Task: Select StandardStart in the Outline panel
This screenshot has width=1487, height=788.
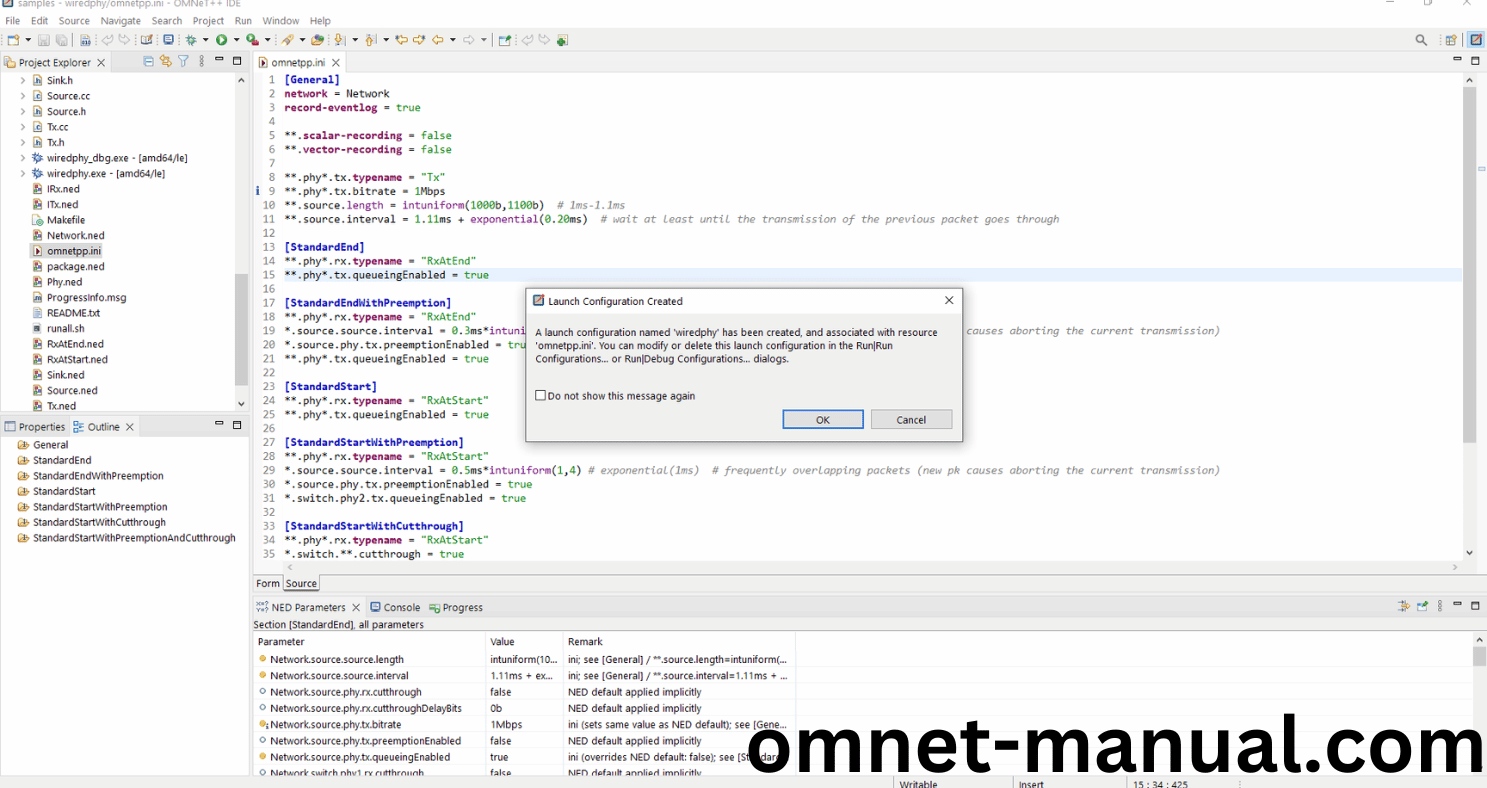Action: tap(63, 491)
